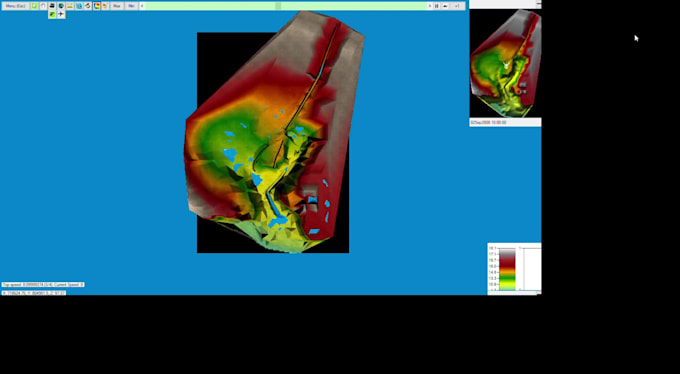Click the date and time label under overview
The height and width of the screenshot is (374, 680).
click(489, 123)
